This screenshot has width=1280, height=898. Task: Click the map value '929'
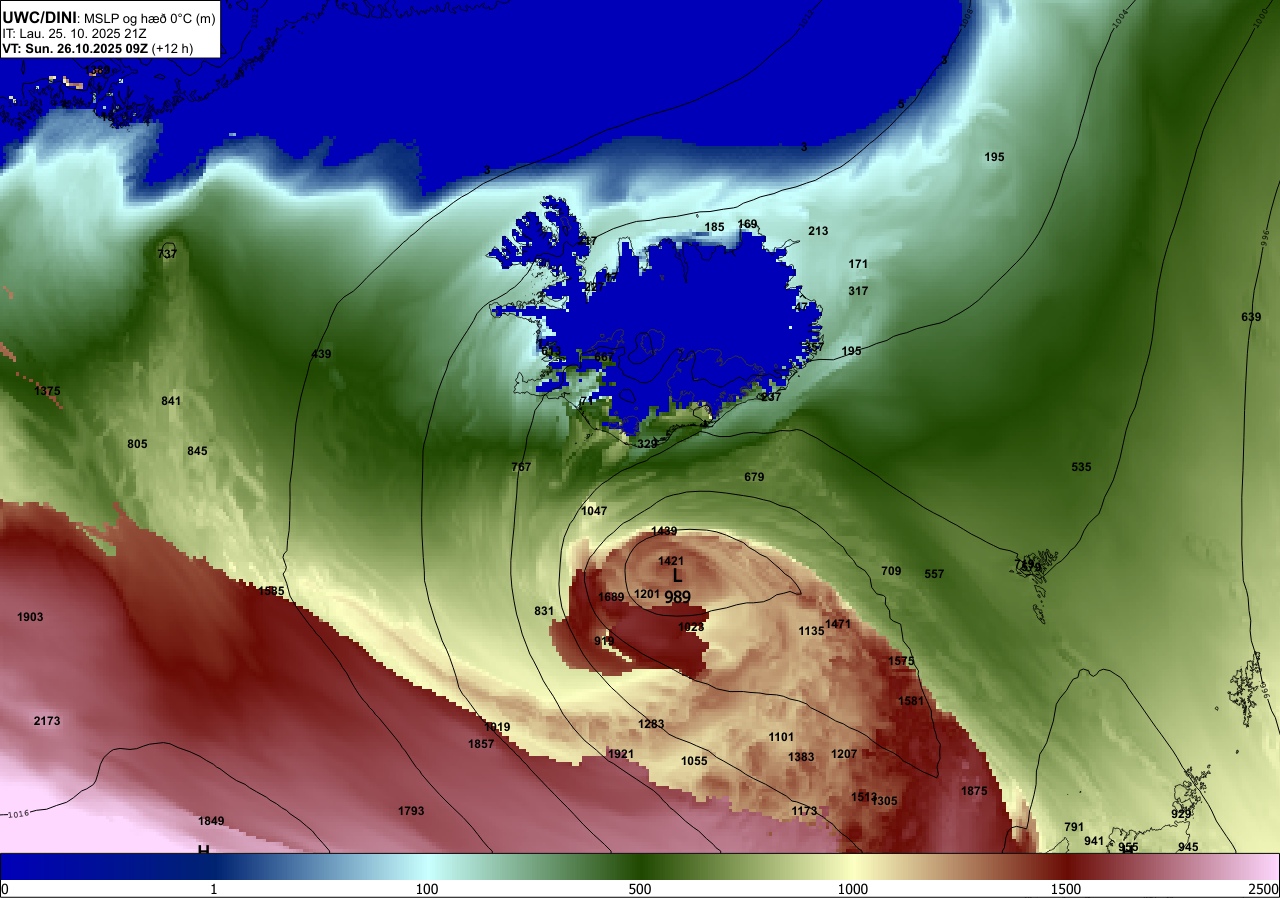click(1181, 814)
